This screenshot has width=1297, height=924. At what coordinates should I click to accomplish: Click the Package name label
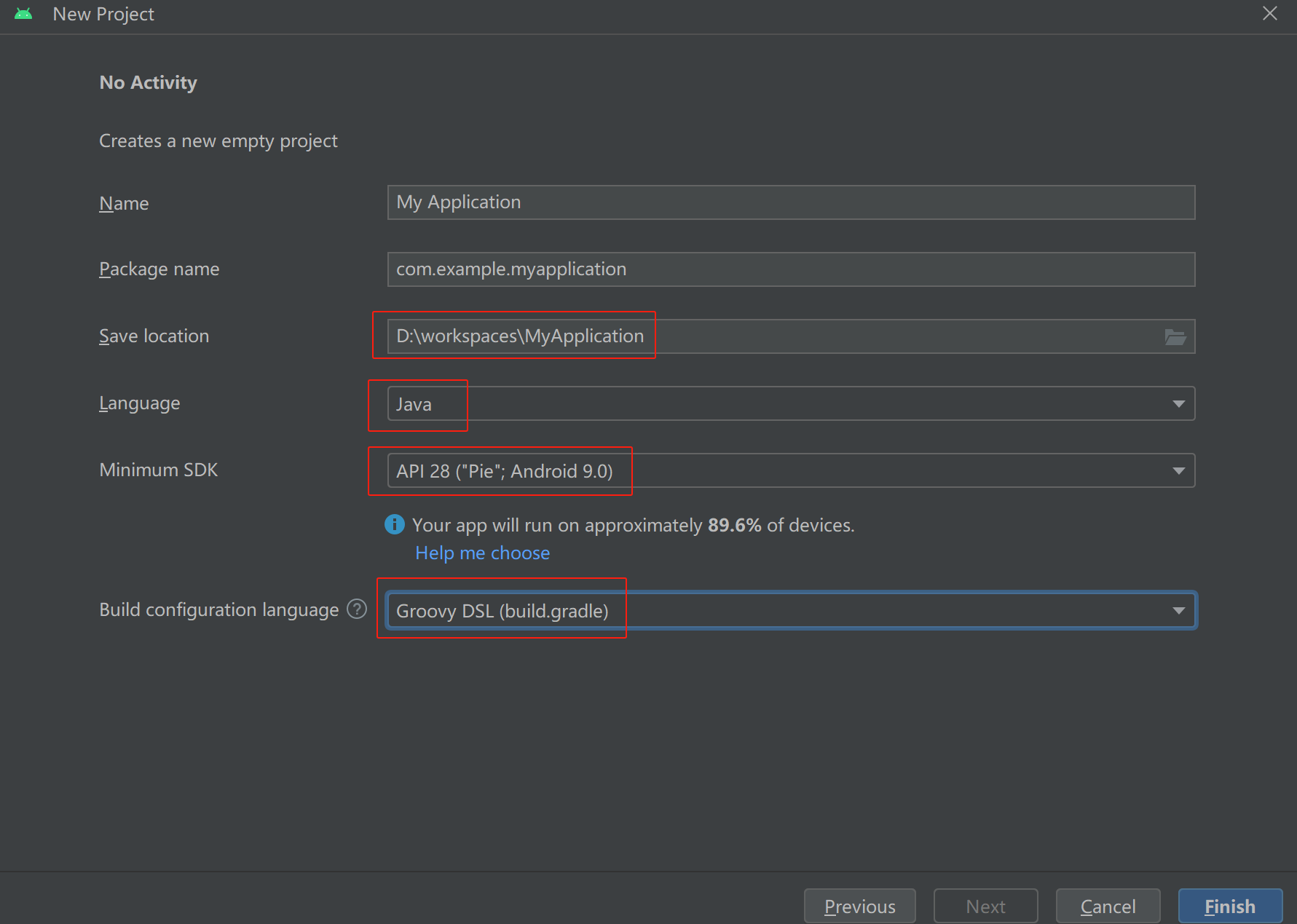pos(159,269)
